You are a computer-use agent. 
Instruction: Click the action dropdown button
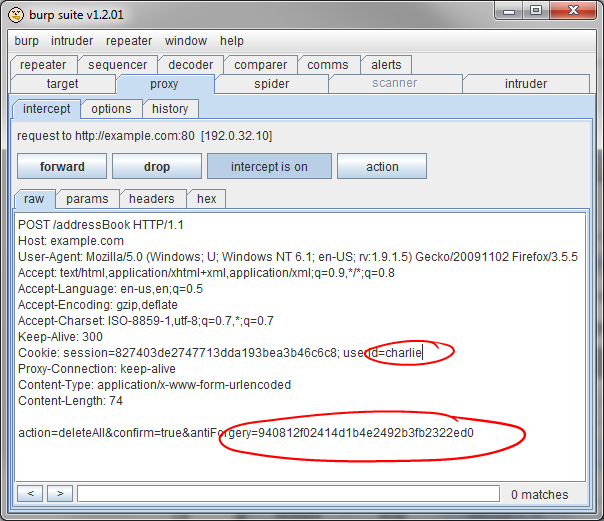tap(382, 167)
